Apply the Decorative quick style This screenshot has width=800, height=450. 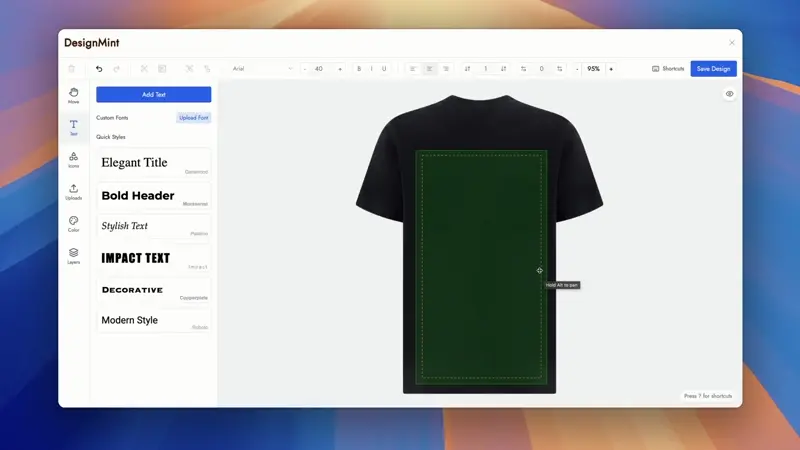[154, 290]
